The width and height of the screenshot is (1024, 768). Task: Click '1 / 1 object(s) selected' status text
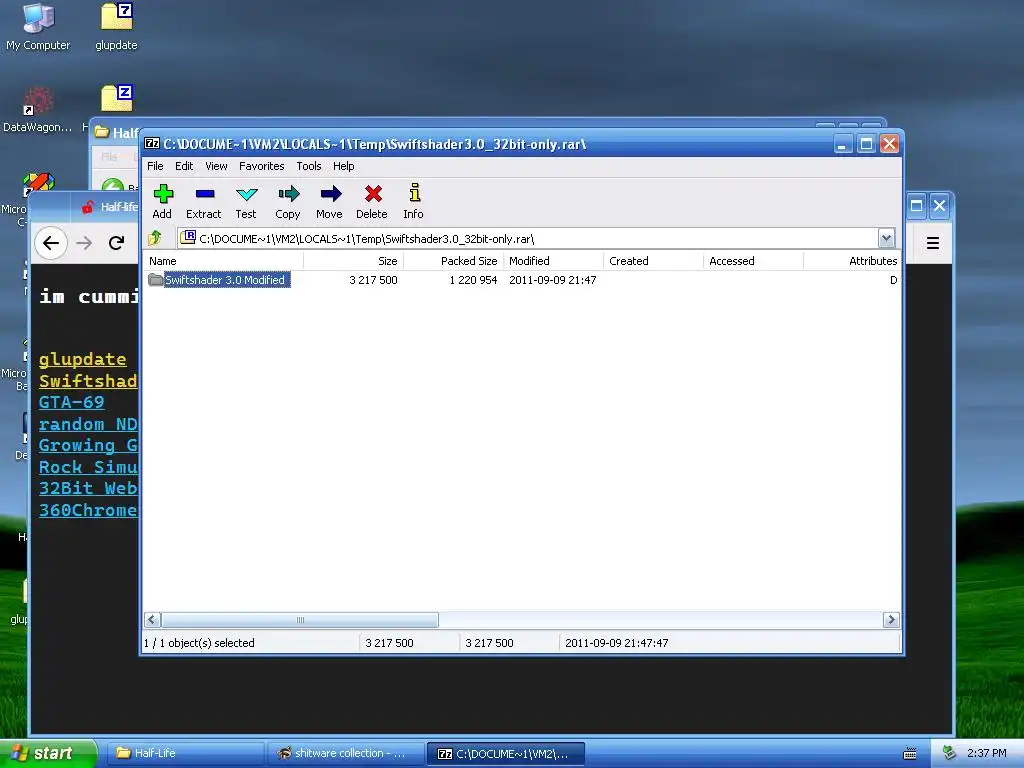pyautogui.click(x=199, y=643)
